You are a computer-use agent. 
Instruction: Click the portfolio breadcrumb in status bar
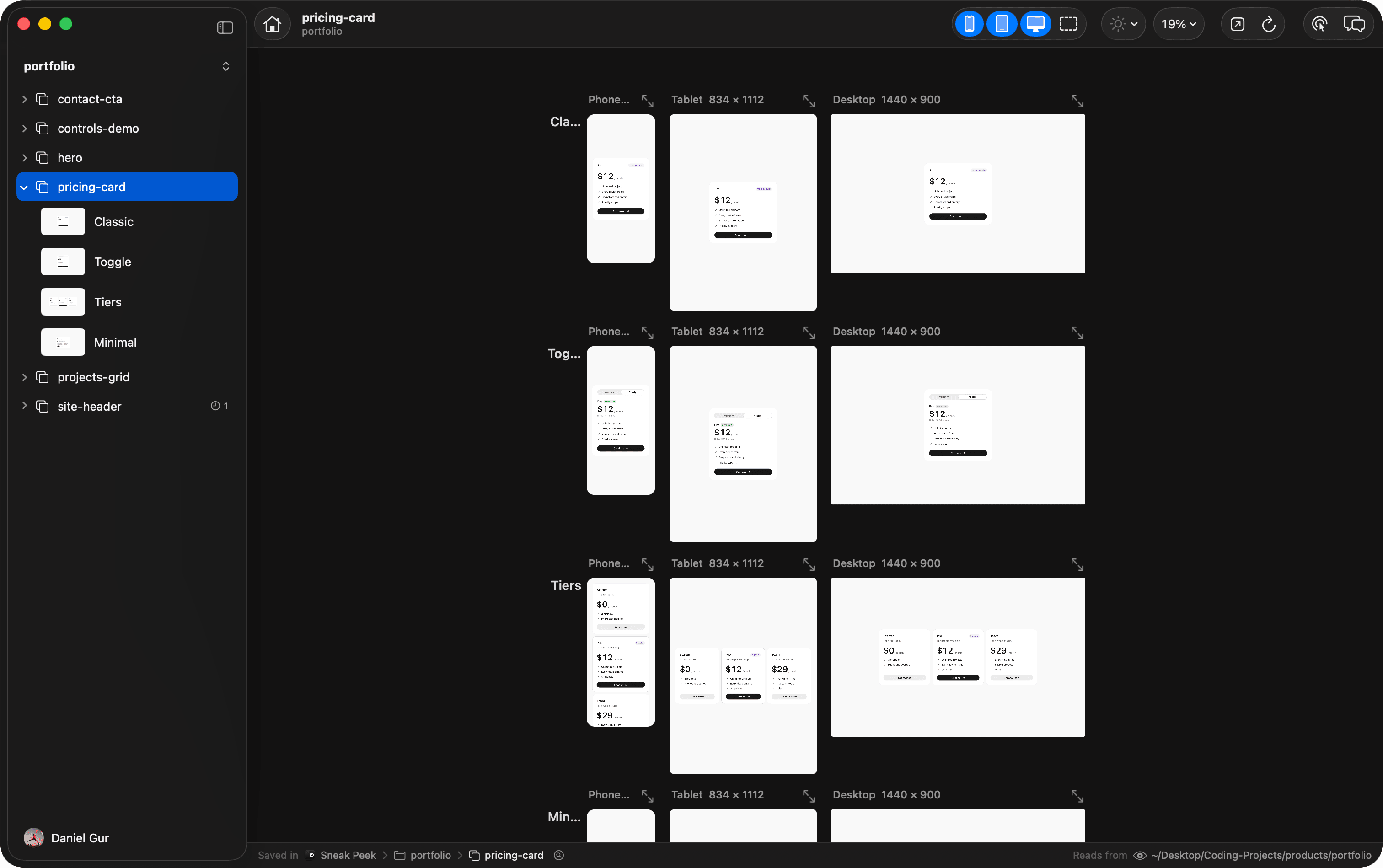[423, 855]
